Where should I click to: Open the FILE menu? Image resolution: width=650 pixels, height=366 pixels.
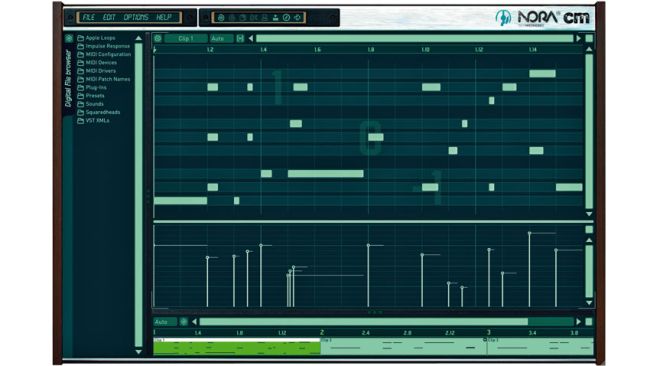tap(88, 17)
